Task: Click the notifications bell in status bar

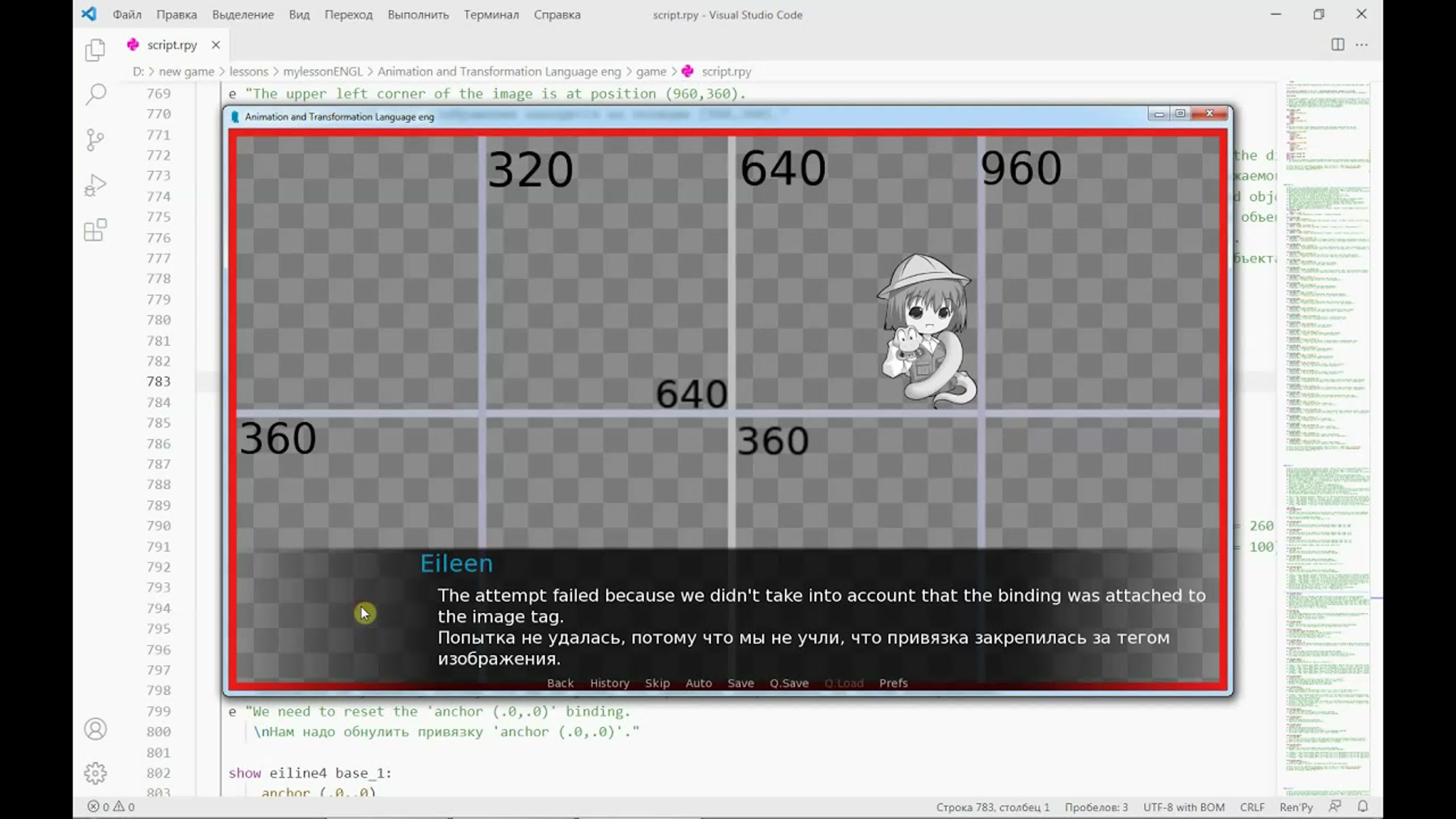Action: [1363, 807]
